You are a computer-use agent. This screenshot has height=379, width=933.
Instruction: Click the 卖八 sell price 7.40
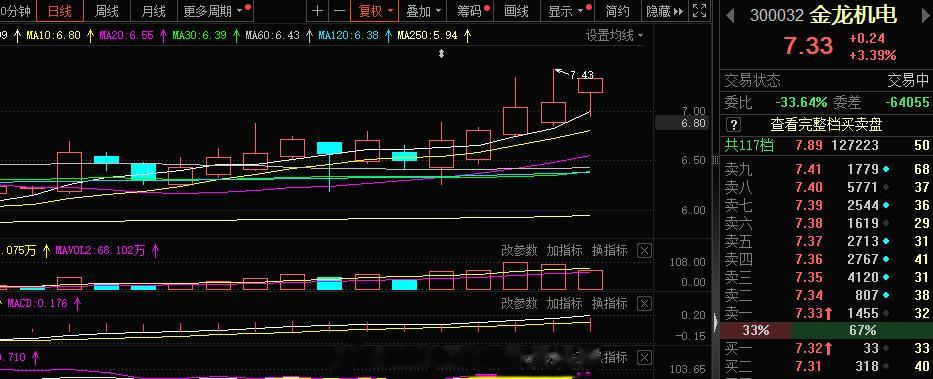[809, 187]
